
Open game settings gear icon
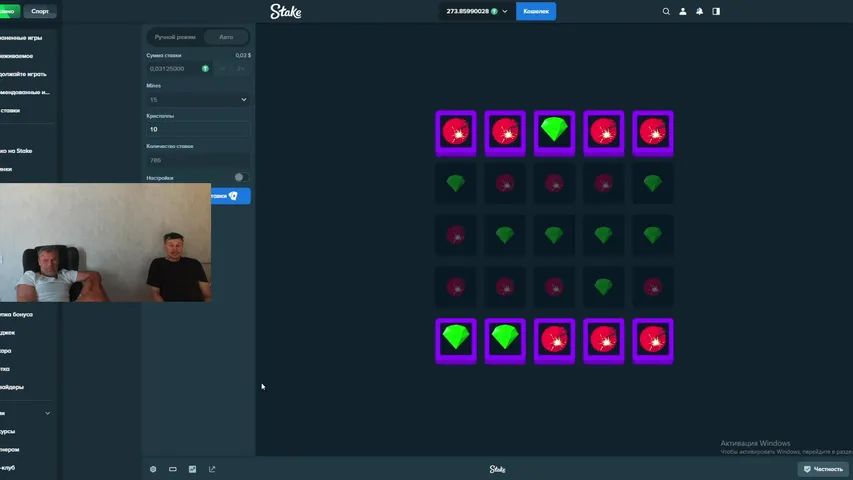[x=153, y=469]
